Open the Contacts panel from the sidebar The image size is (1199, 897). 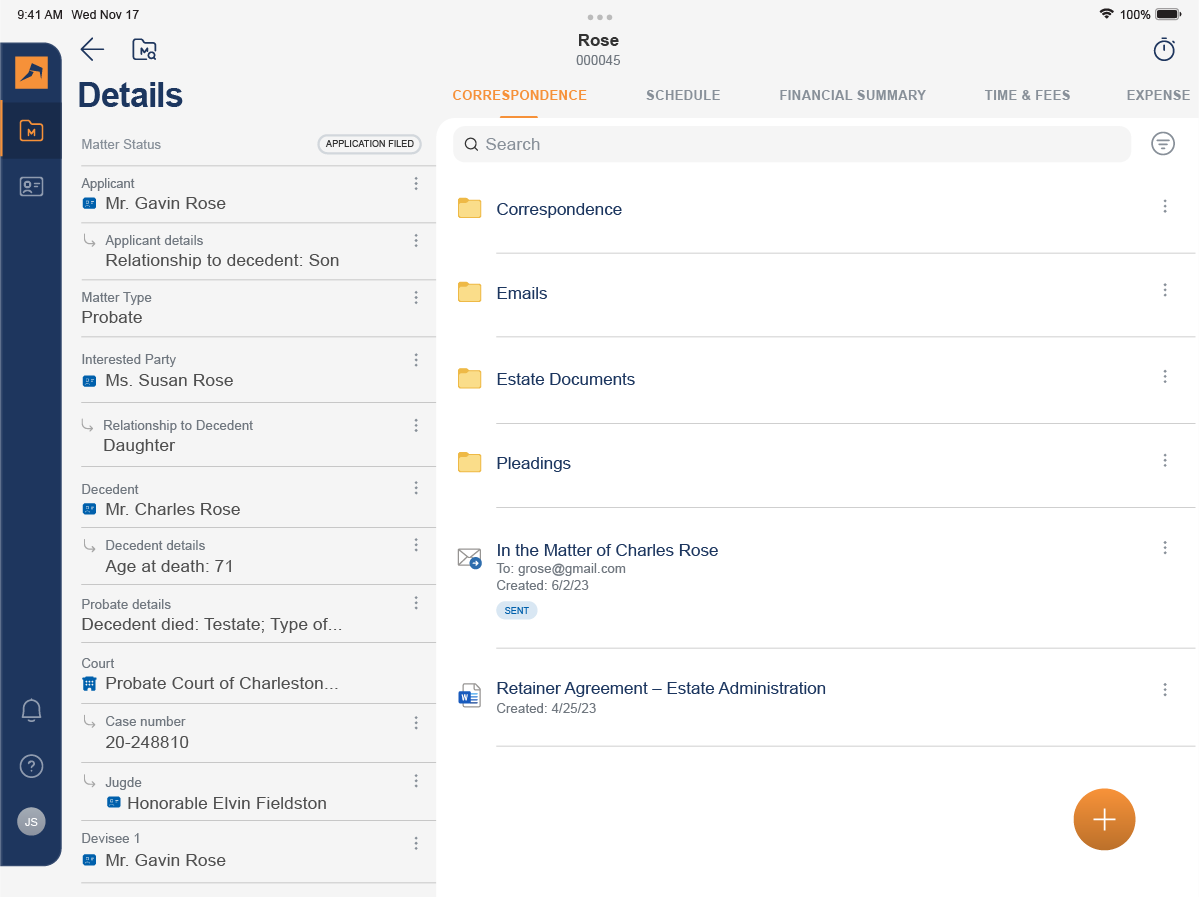coord(31,185)
